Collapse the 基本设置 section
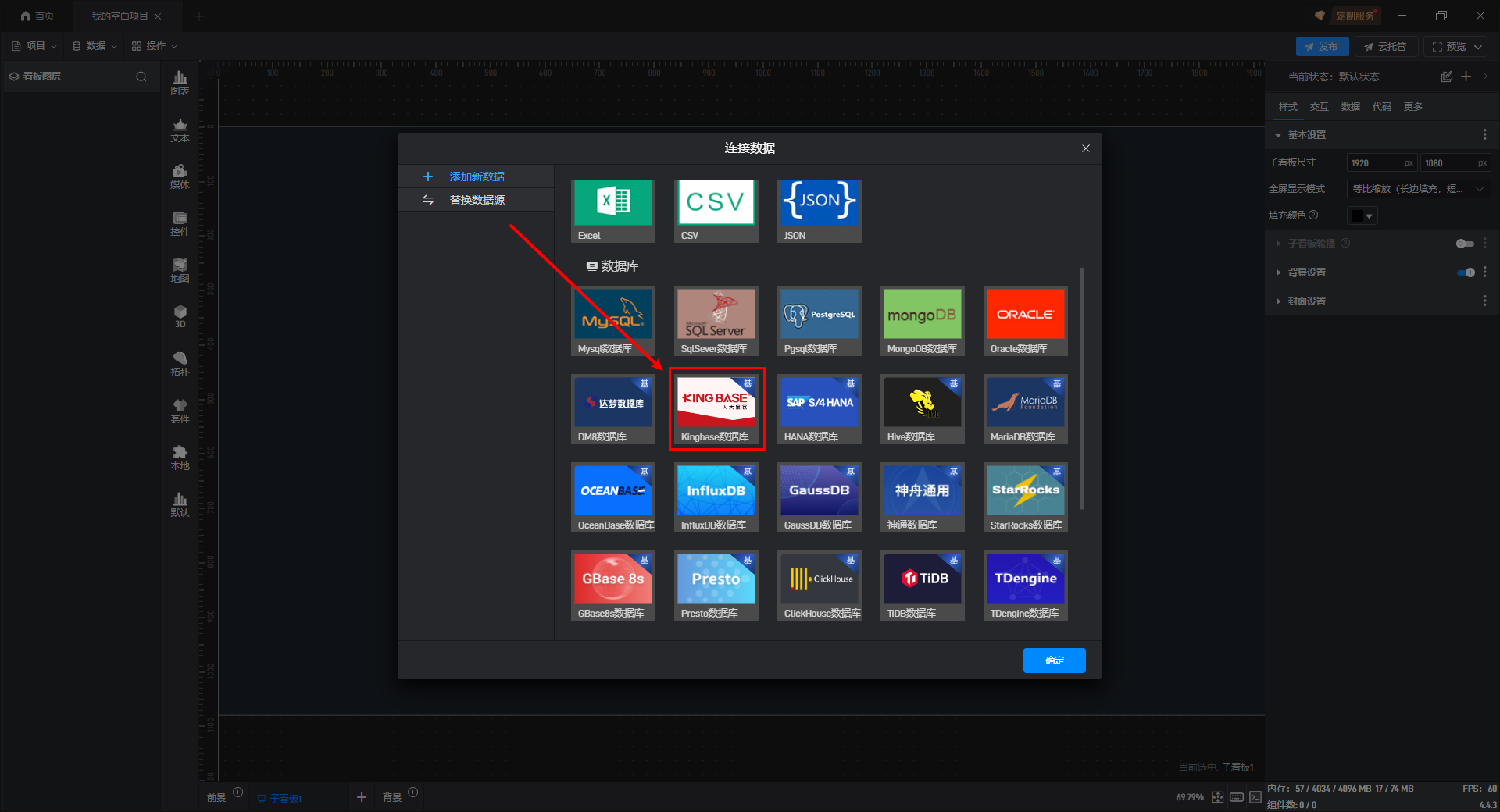The height and width of the screenshot is (812, 1500). (x=1278, y=135)
